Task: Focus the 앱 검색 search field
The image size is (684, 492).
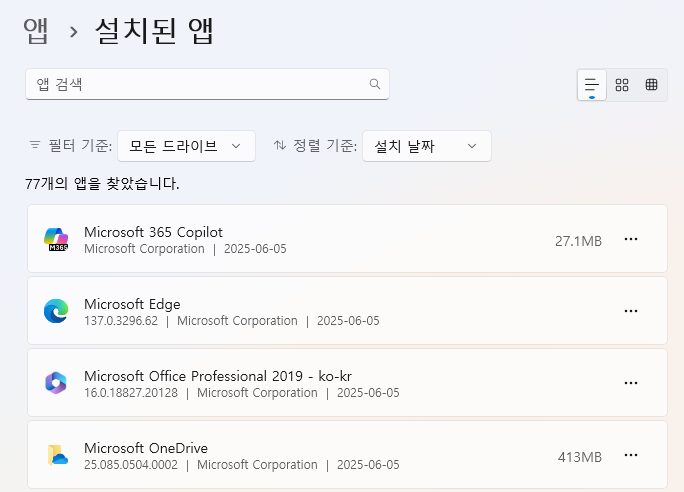Action: point(207,84)
